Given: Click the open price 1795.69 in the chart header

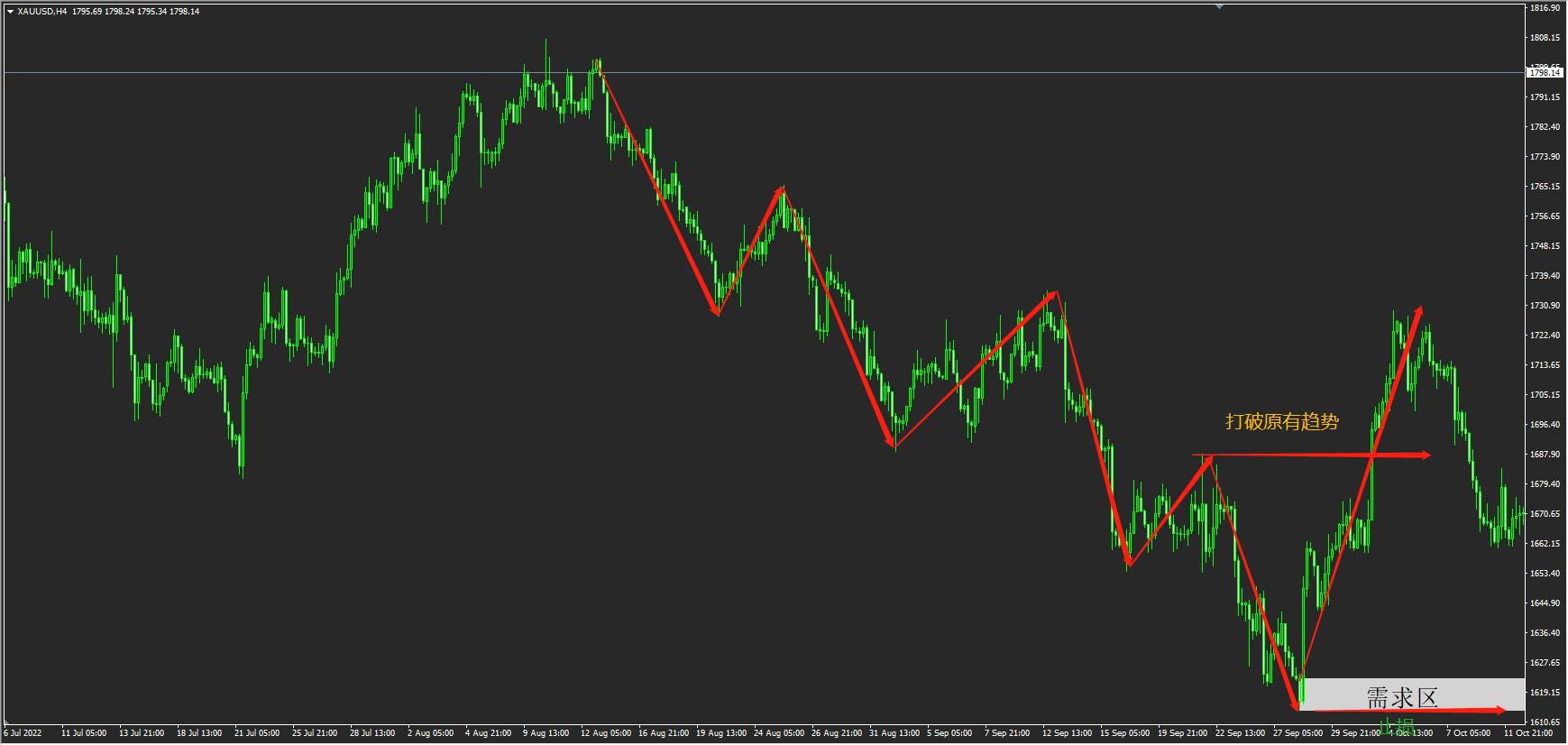Looking at the screenshot, I should 87,12.
